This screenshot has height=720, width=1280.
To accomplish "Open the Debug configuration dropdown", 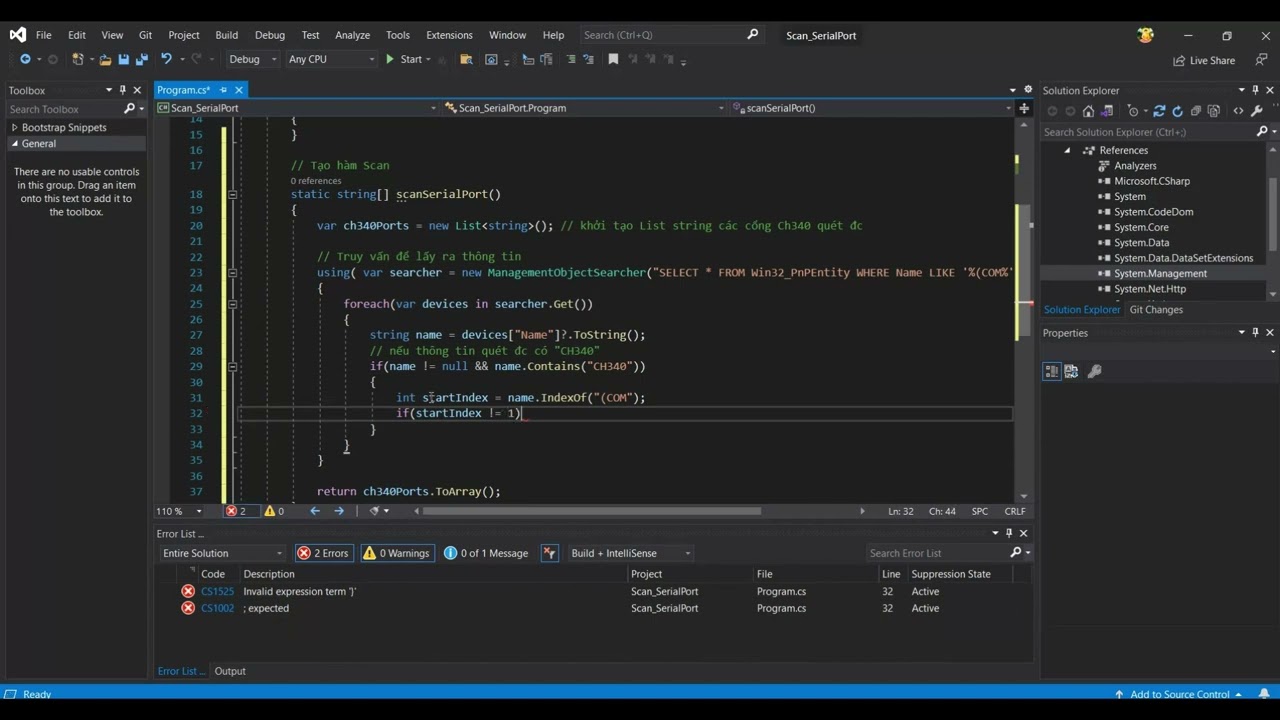I will pyautogui.click(x=252, y=60).
